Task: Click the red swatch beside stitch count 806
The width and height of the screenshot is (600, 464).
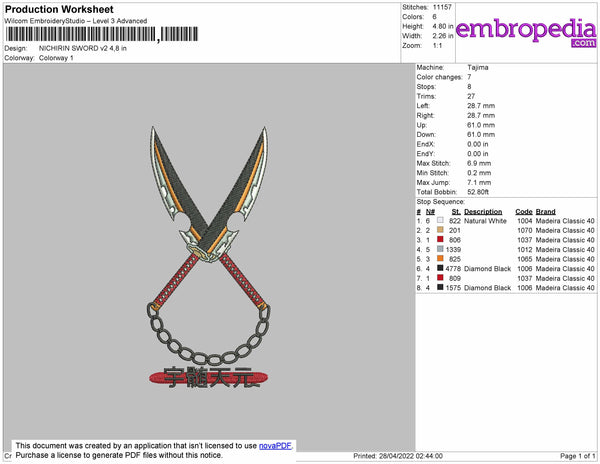Action: click(440, 239)
